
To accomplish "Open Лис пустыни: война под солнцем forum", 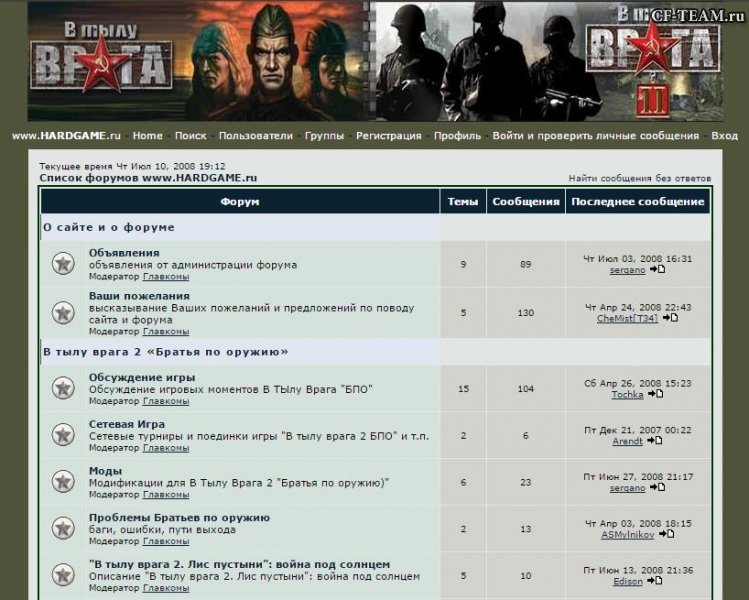I will pos(239,565).
